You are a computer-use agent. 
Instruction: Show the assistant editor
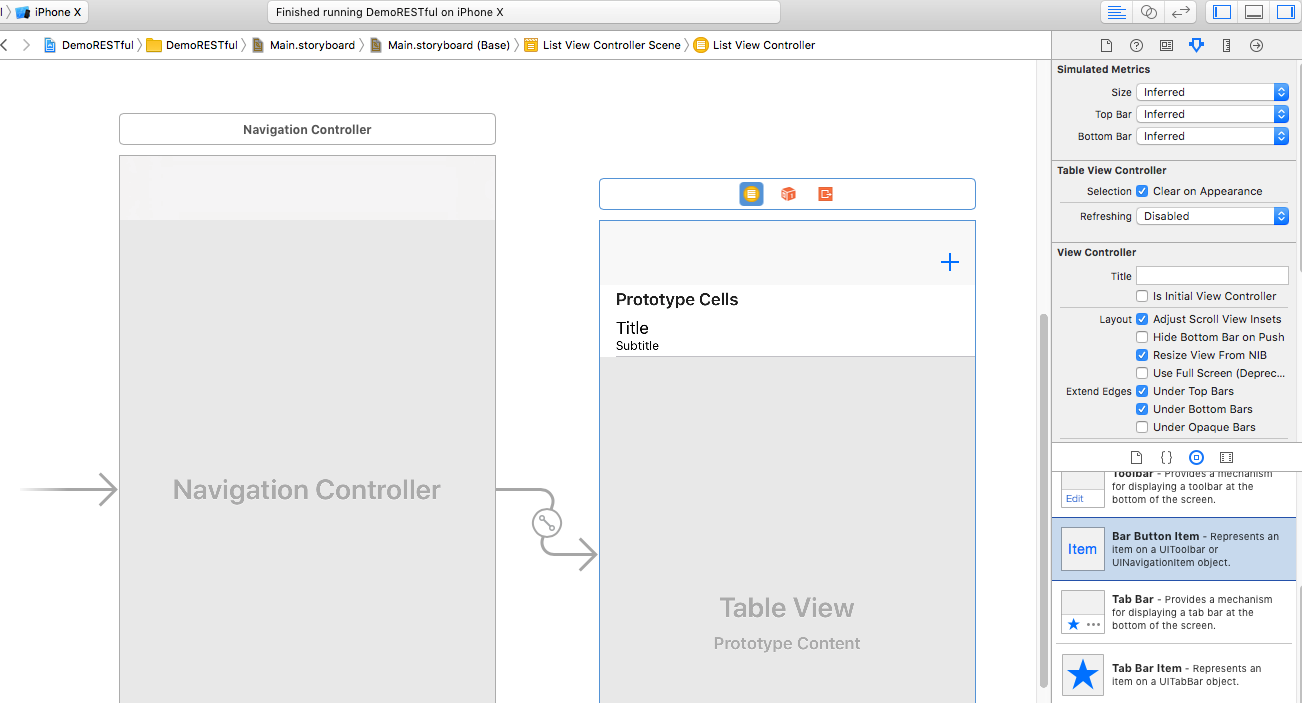pyautogui.click(x=1149, y=12)
